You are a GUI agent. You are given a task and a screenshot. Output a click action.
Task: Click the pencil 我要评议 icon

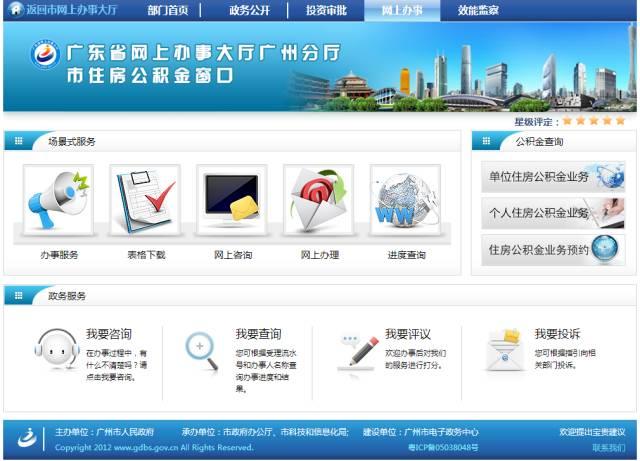click(358, 353)
